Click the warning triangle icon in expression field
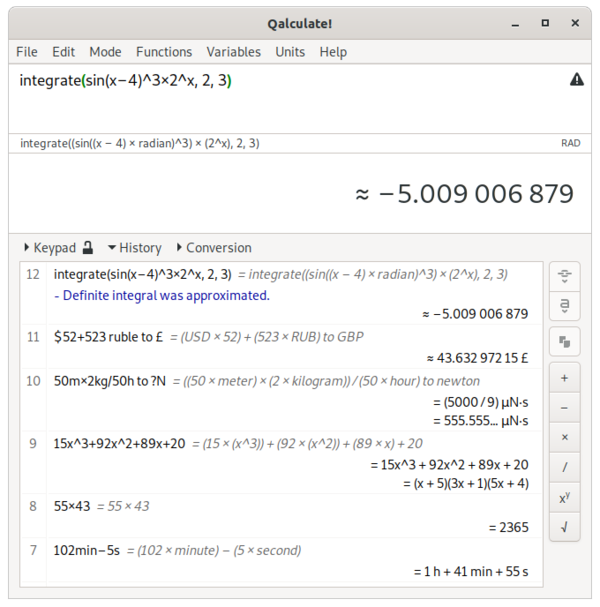600x607 pixels. [576, 80]
